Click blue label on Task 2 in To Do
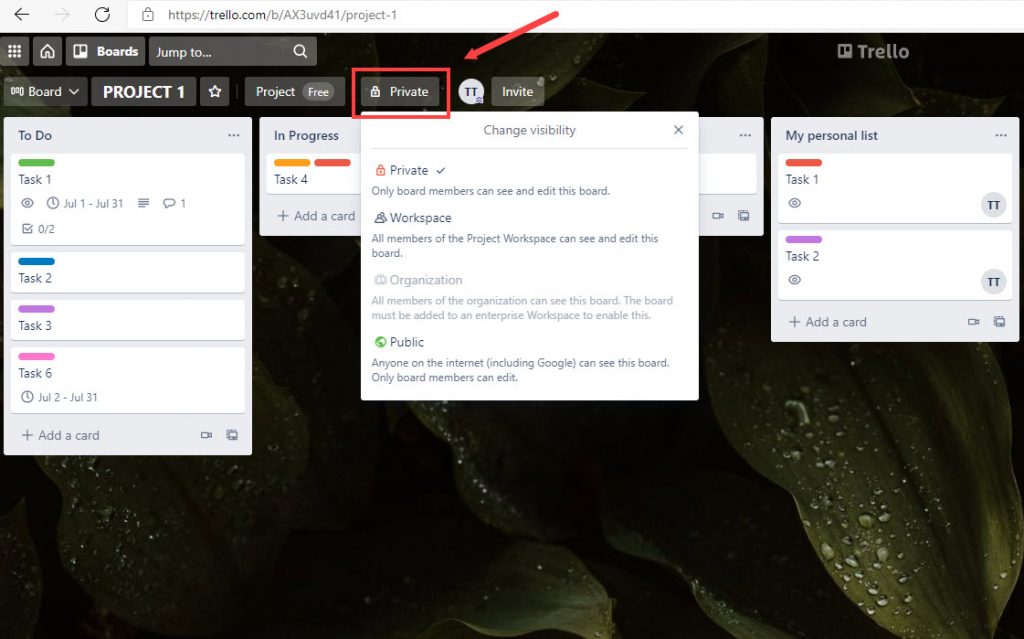 pyautogui.click(x=37, y=261)
